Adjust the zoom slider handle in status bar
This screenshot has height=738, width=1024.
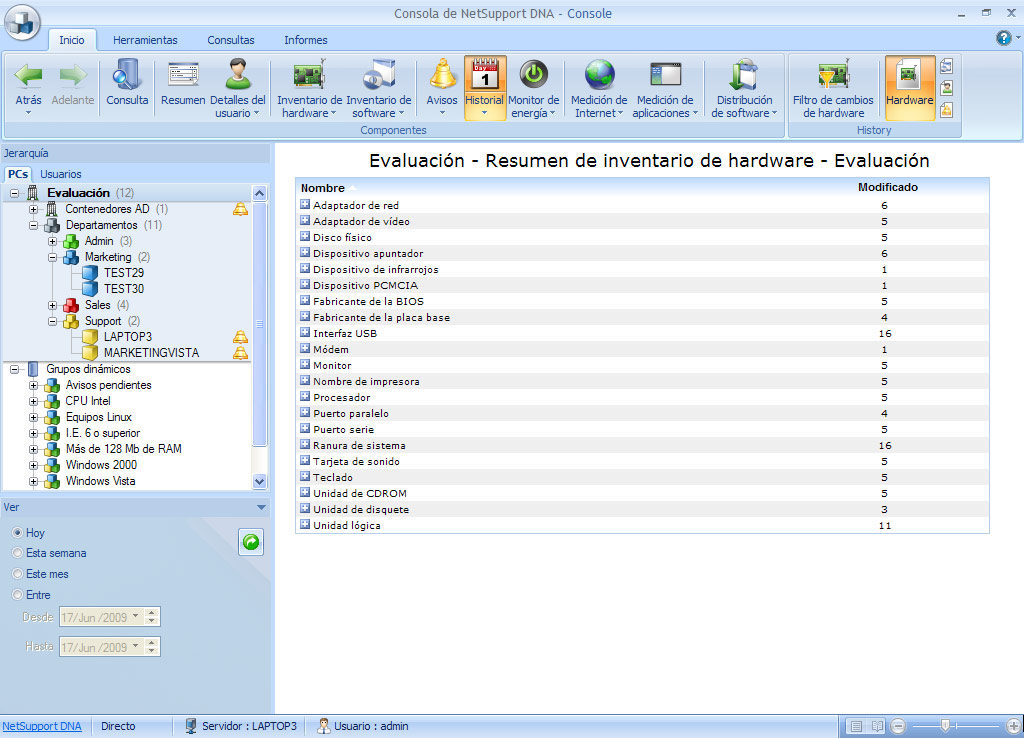(944, 726)
